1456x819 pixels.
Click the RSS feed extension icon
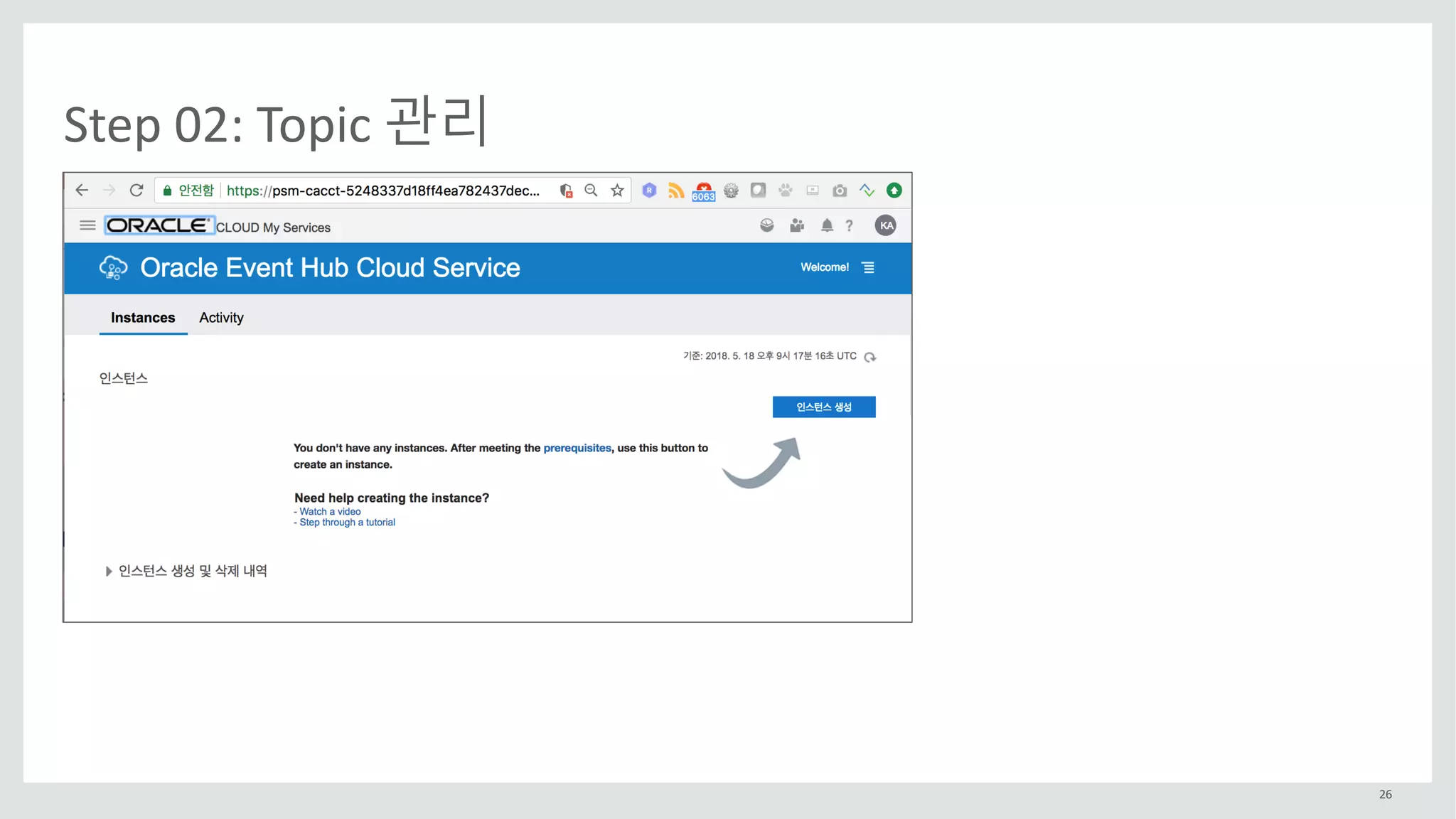(676, 191)
